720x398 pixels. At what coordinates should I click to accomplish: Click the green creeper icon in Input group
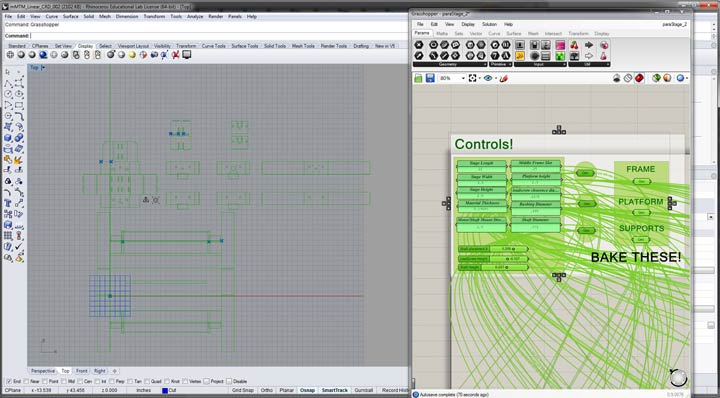coord(560,56)
